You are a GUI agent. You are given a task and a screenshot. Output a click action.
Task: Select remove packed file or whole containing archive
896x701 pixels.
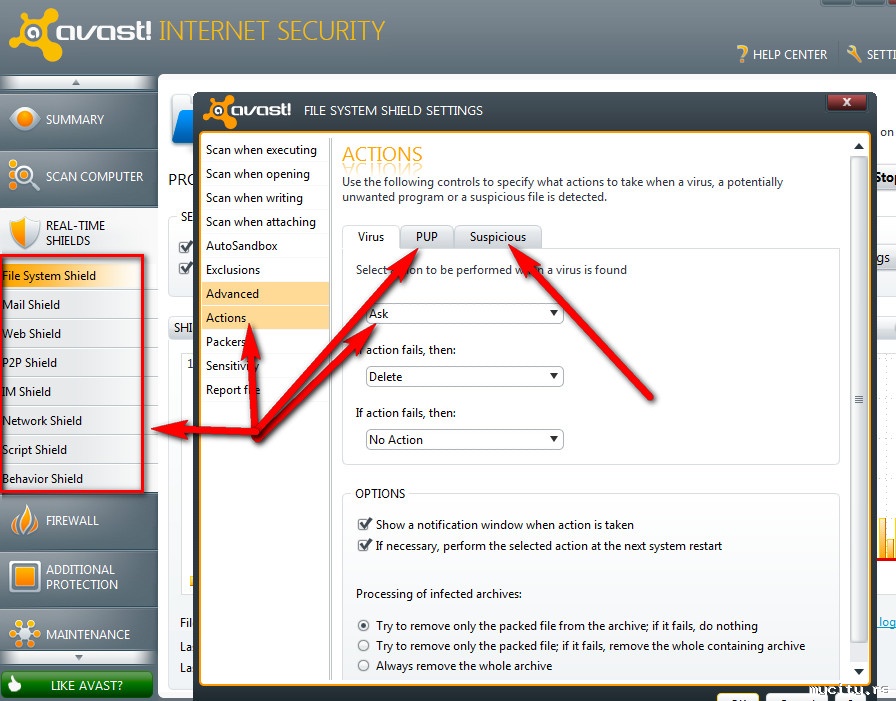[x=363, y=646]
